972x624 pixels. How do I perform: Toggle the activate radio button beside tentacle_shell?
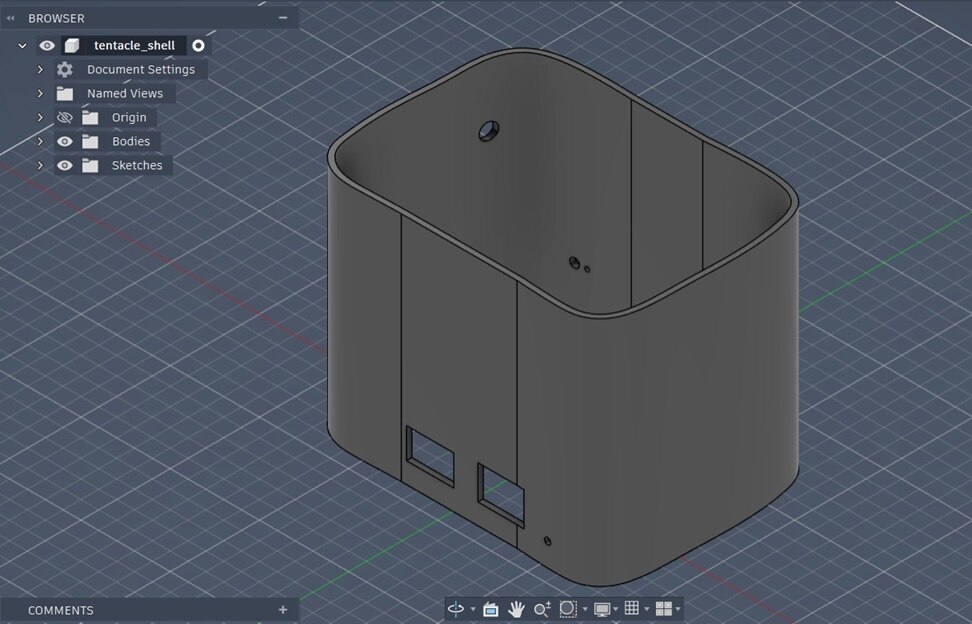tap(198, 46)
